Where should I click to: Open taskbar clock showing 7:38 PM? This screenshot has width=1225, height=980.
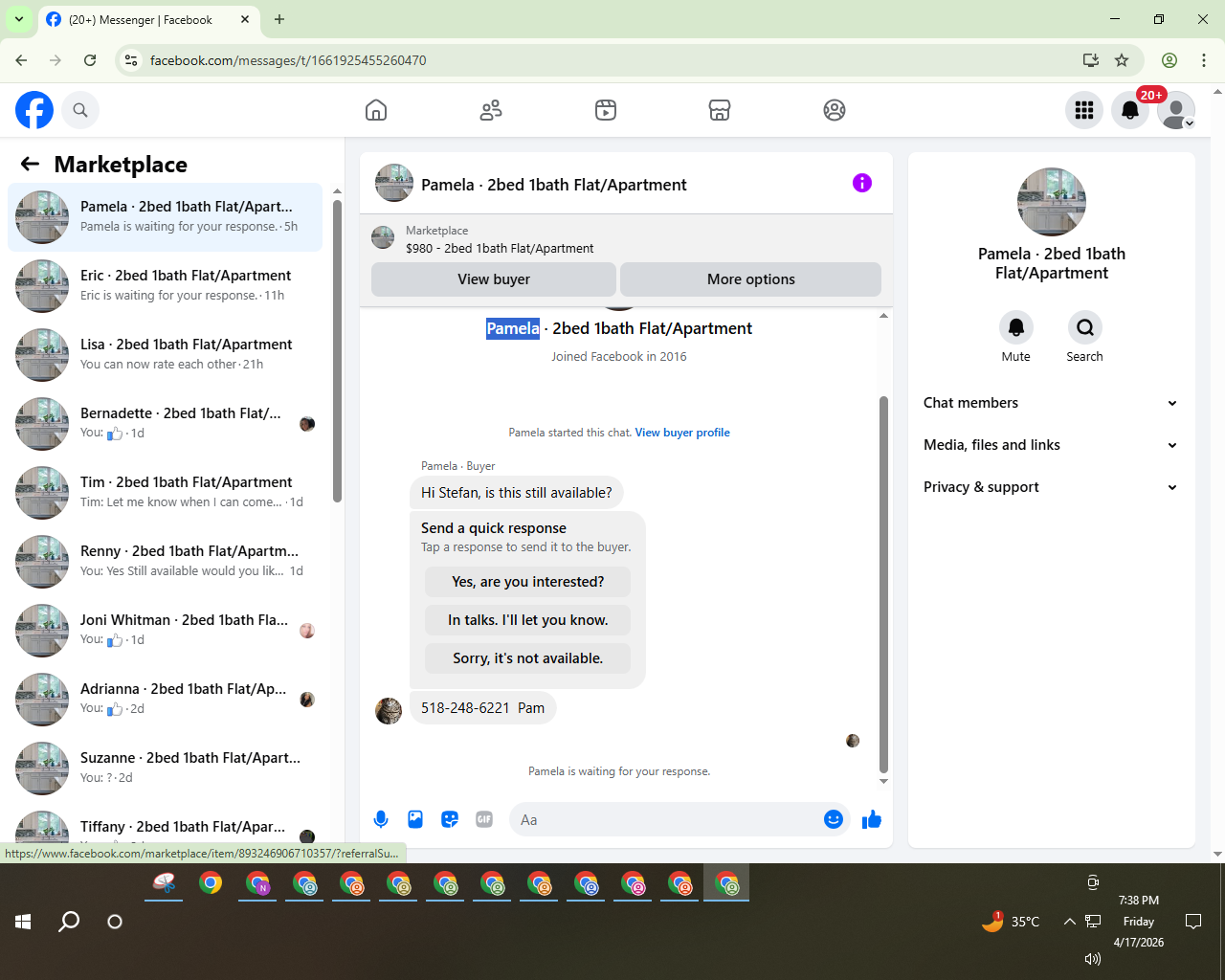coord(1139,922)
